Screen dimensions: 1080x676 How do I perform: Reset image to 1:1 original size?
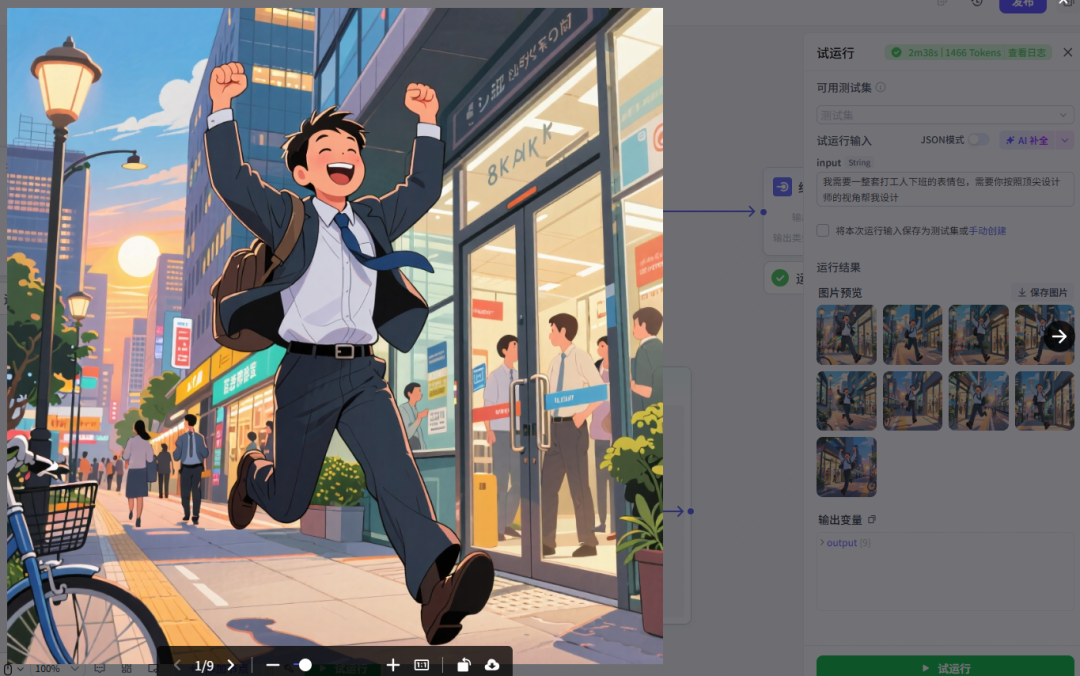coord(422,665)
